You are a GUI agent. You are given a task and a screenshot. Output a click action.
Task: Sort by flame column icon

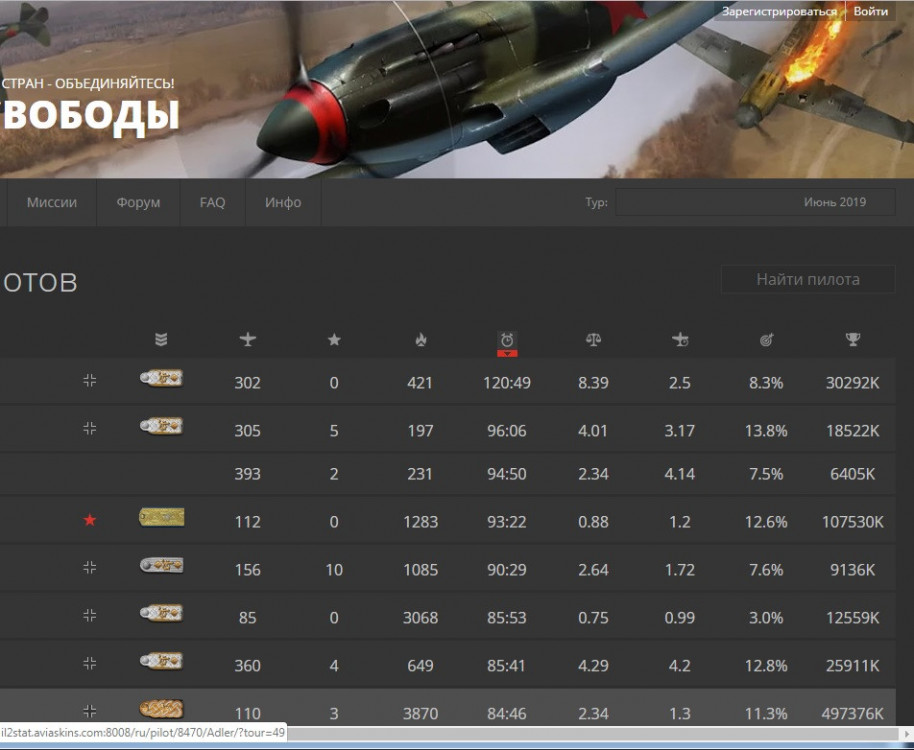(x=420, y=339)
